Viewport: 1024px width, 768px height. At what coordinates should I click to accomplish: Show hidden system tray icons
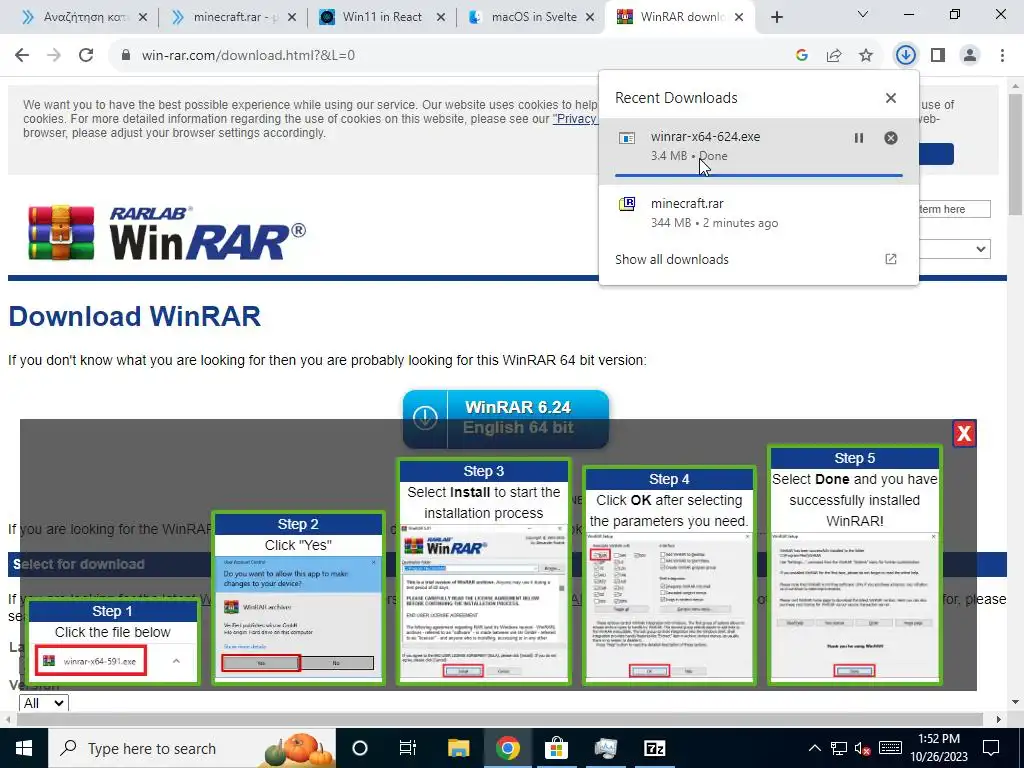pyautogui.click(x=814, y=748)
